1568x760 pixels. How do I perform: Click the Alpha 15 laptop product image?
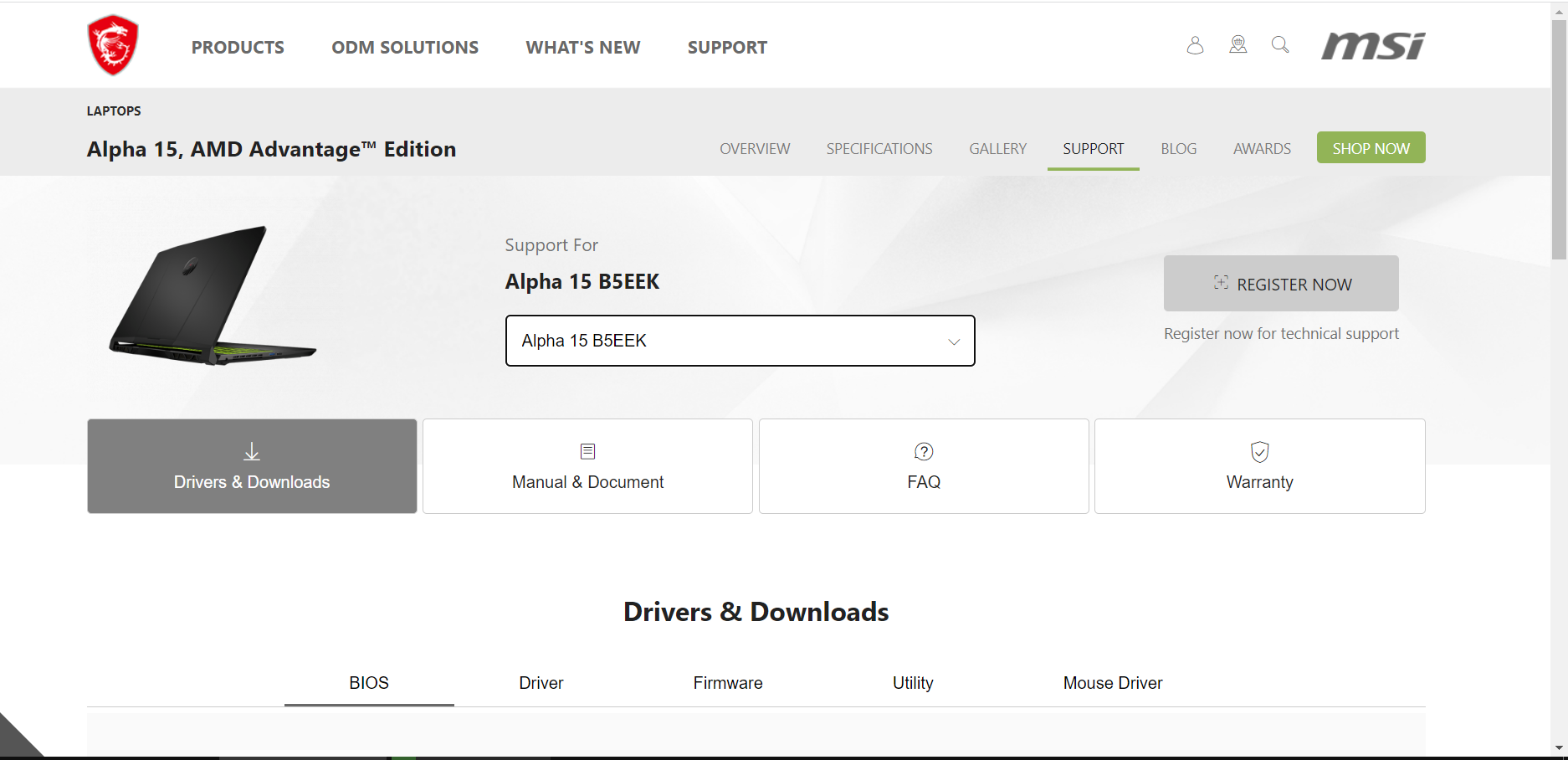point(213,295)
